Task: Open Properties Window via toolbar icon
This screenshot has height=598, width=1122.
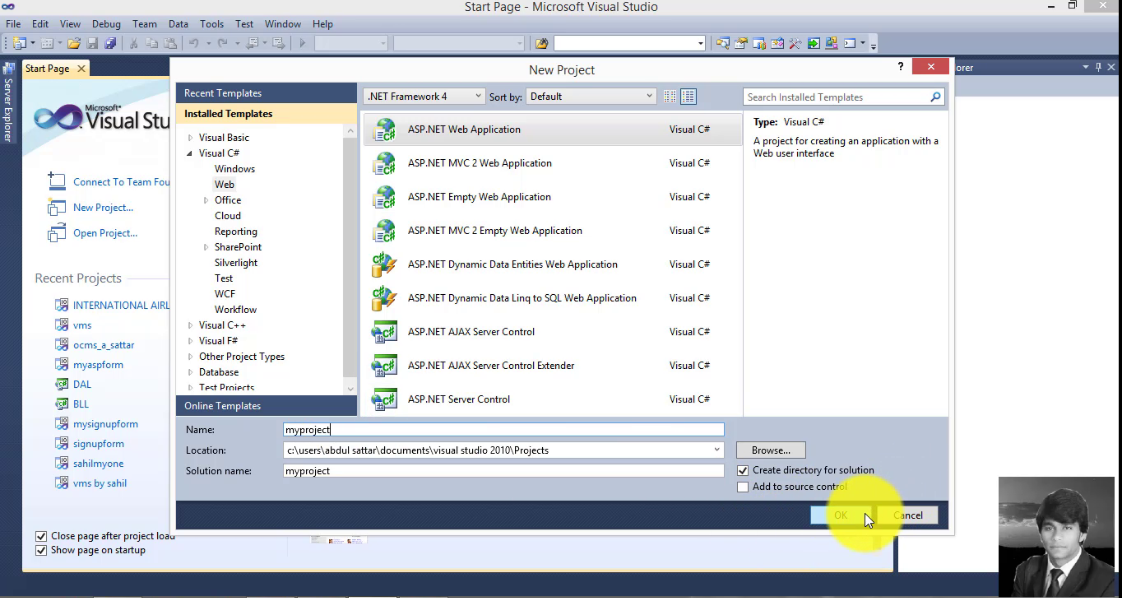Action: coord(741,44)
